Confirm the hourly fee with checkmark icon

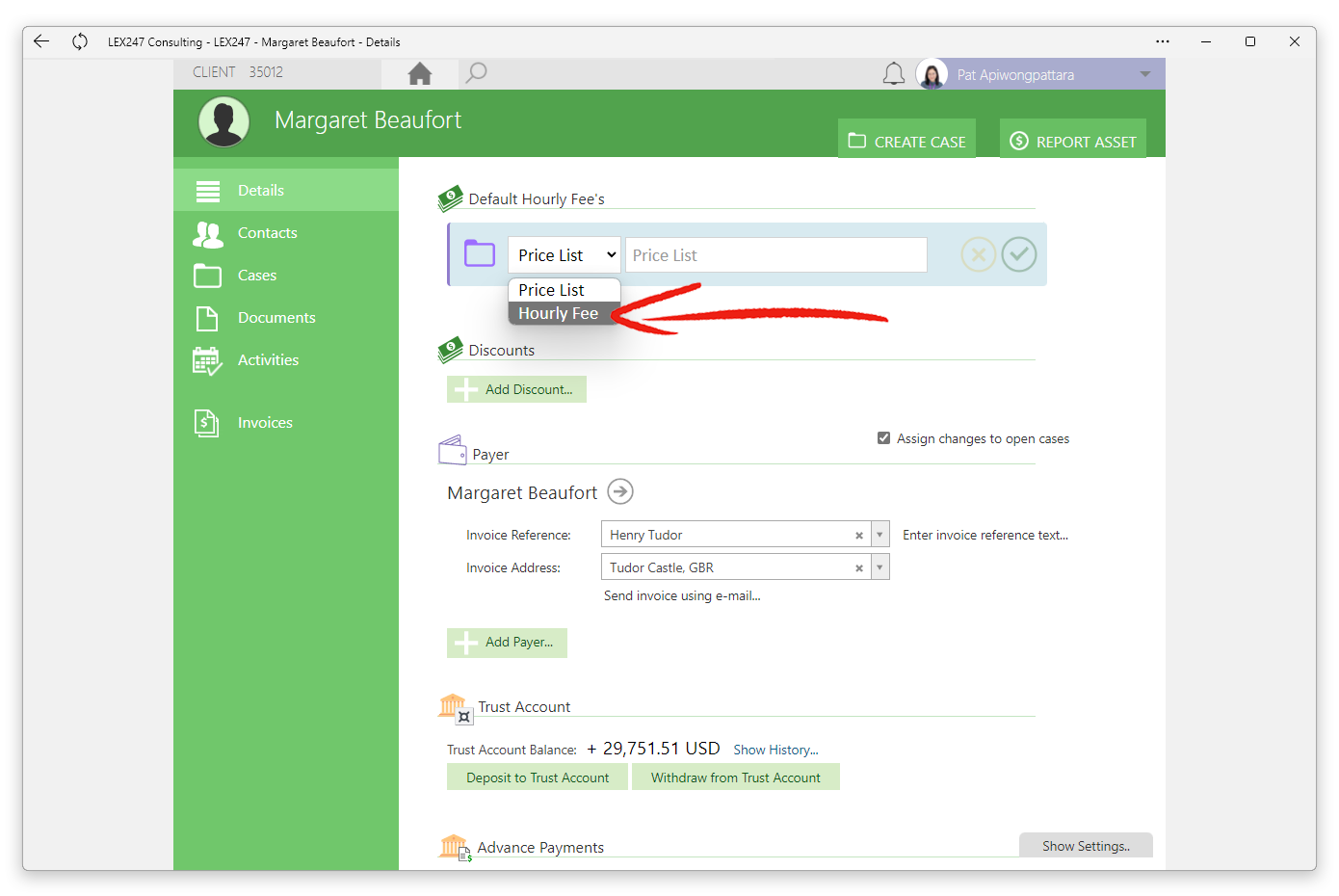1019,255
